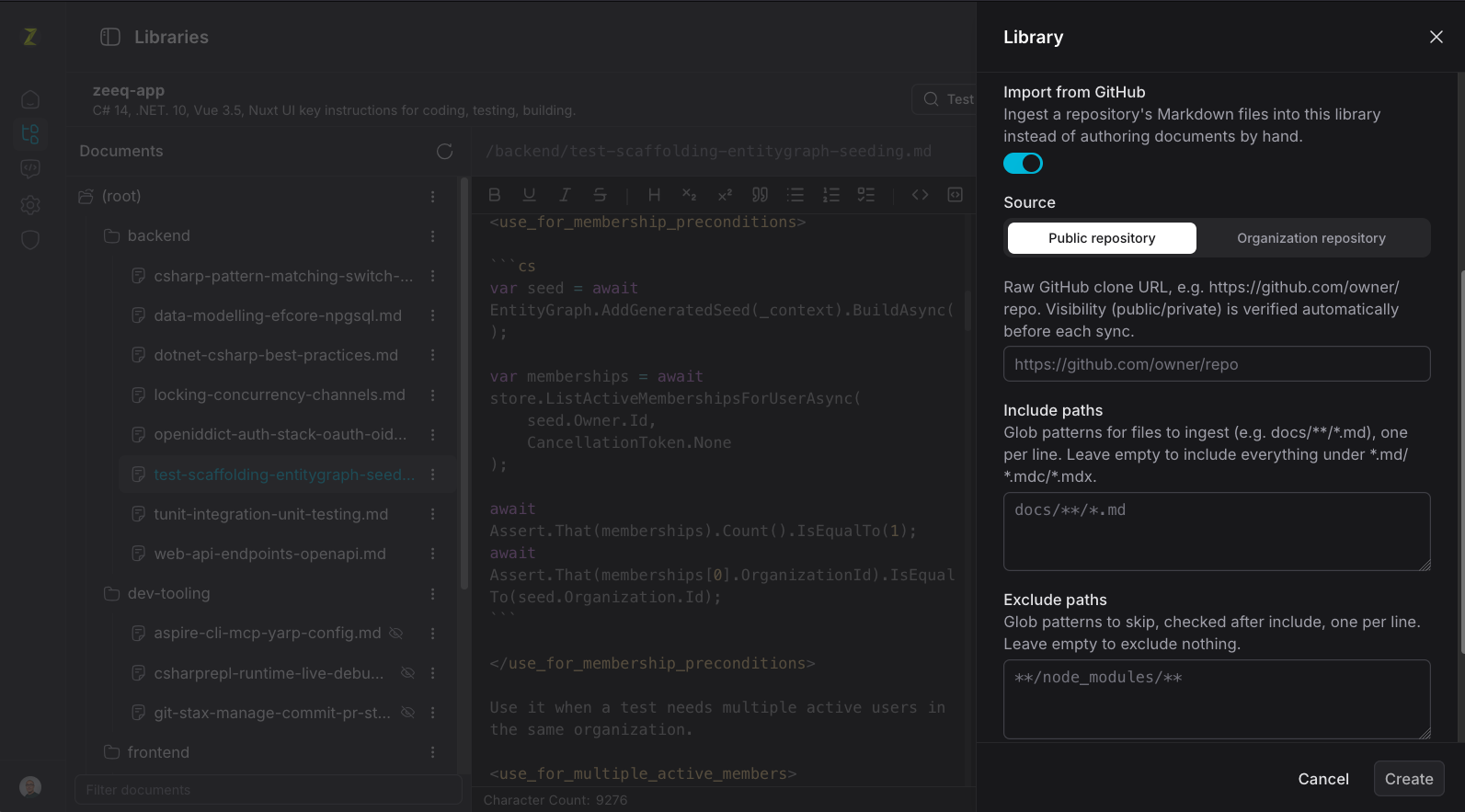This screenshot has width=1465, height=812.
Task: Insert a numbered list from the toolbar
Action: [830, 195]
